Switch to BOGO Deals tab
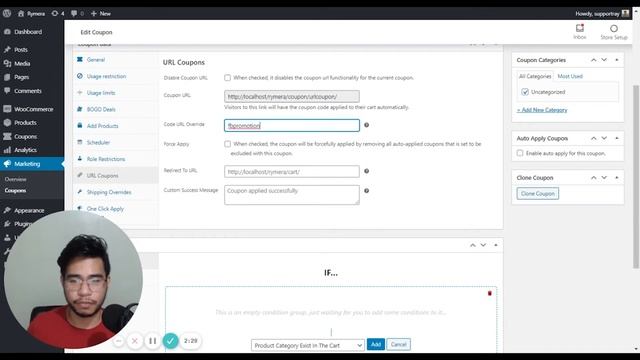Image resolution: width=640 pixels, height=360 pixels. (x=101, y=109)
